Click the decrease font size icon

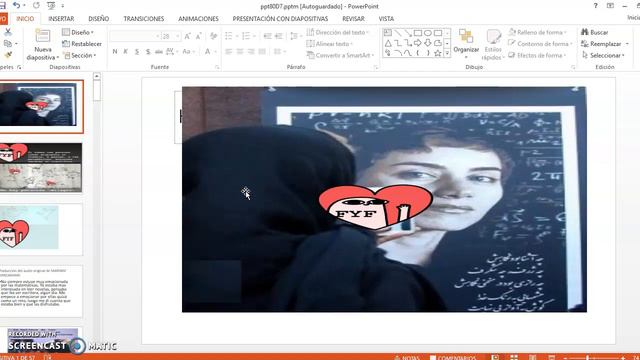[x=198, y=36]
